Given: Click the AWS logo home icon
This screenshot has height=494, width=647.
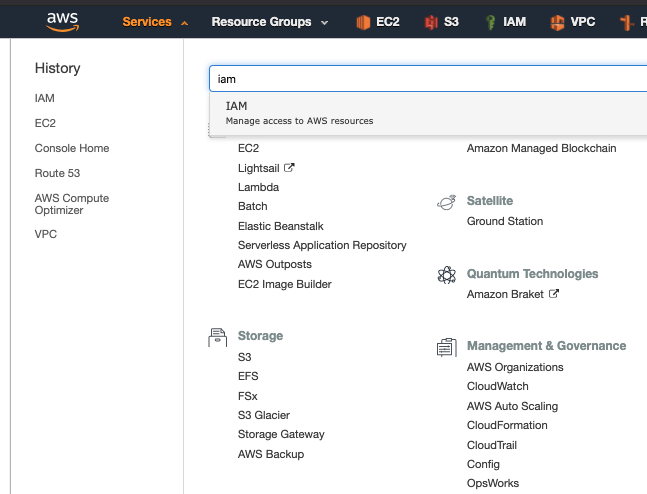Looking at the screenshot, I should pyautogui.click(x=62, y=22).
